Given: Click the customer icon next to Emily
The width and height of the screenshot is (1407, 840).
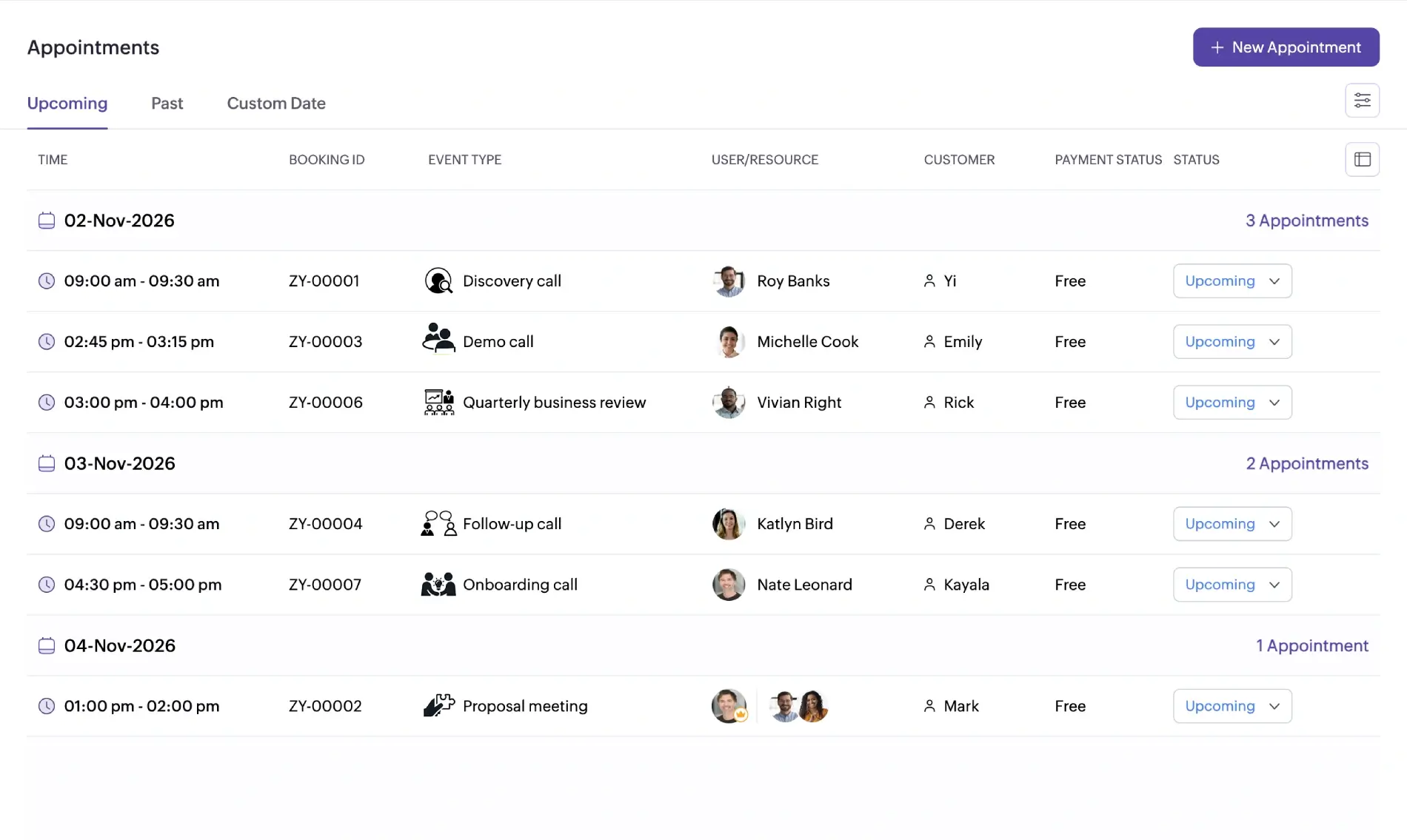Looking at the screenshot, I should coord(929,341).
